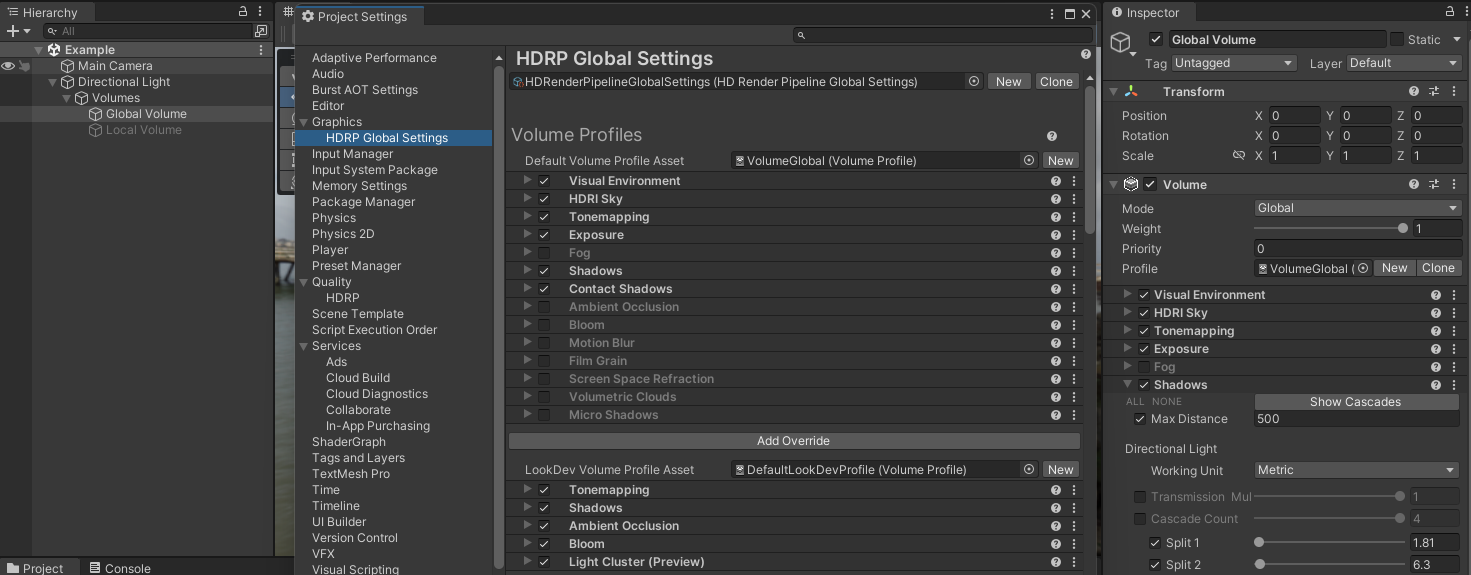1471x575 pixels.
Task: Toggle Global Volume active checkbox in Inspector
Action: click(x=1156, y=39)
